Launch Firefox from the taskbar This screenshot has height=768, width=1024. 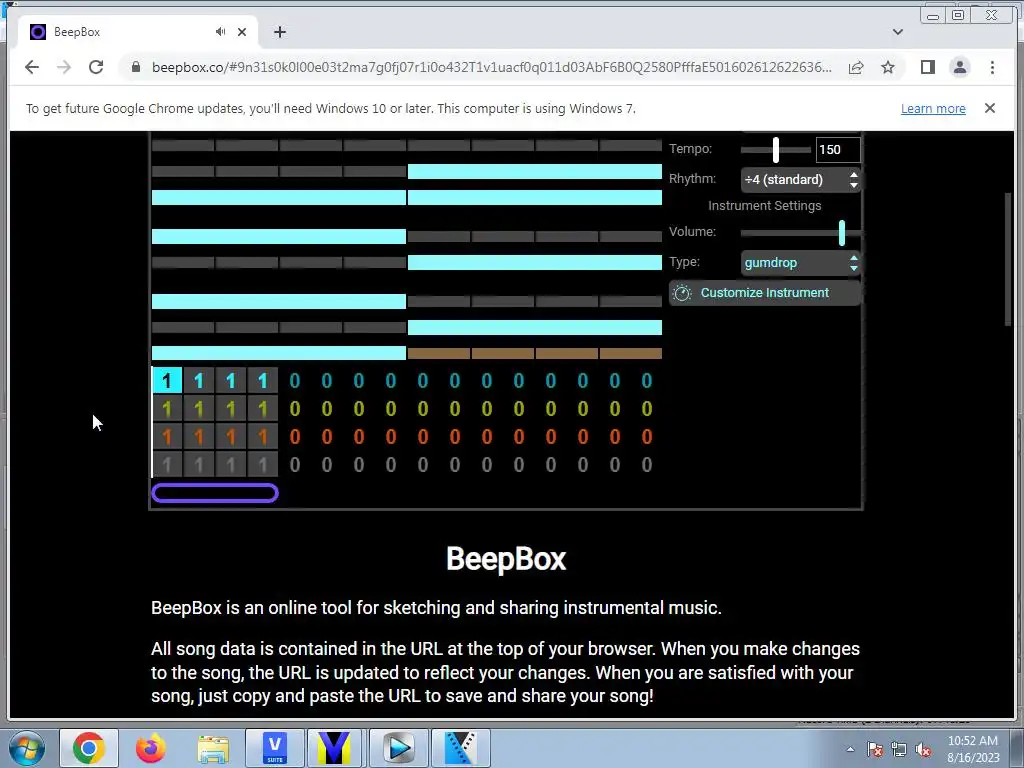tap(151, 748)
